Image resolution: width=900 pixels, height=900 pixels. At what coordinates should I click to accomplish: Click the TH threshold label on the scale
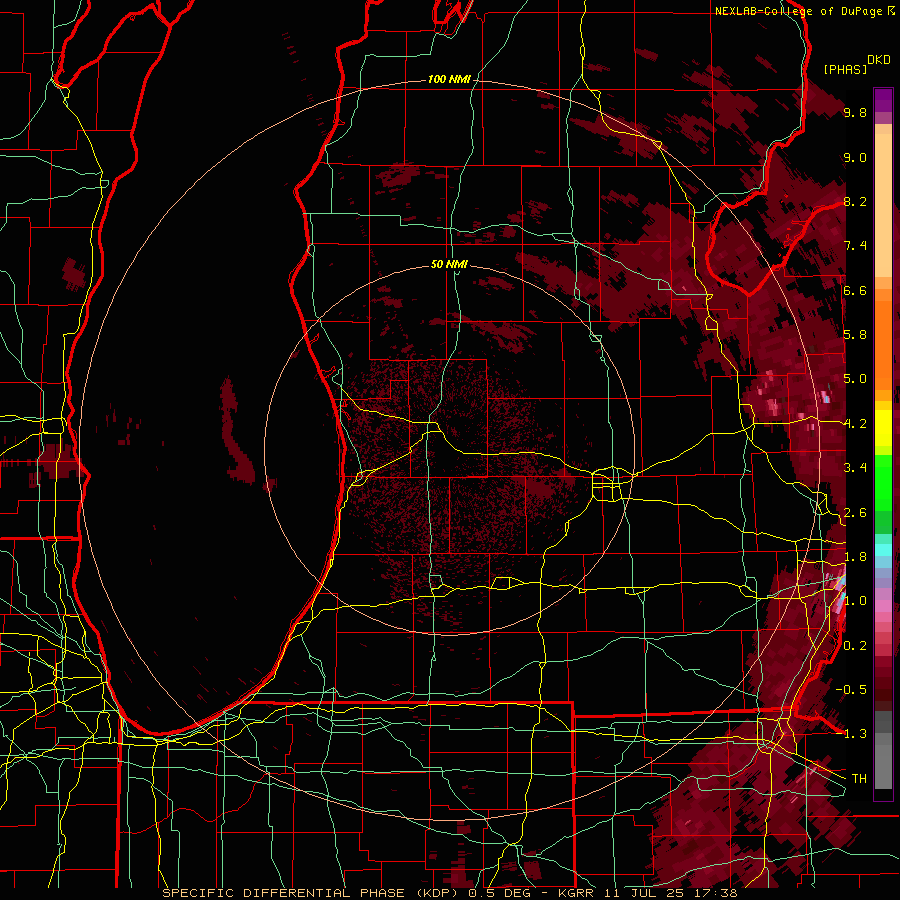click(x=859, y=779)
